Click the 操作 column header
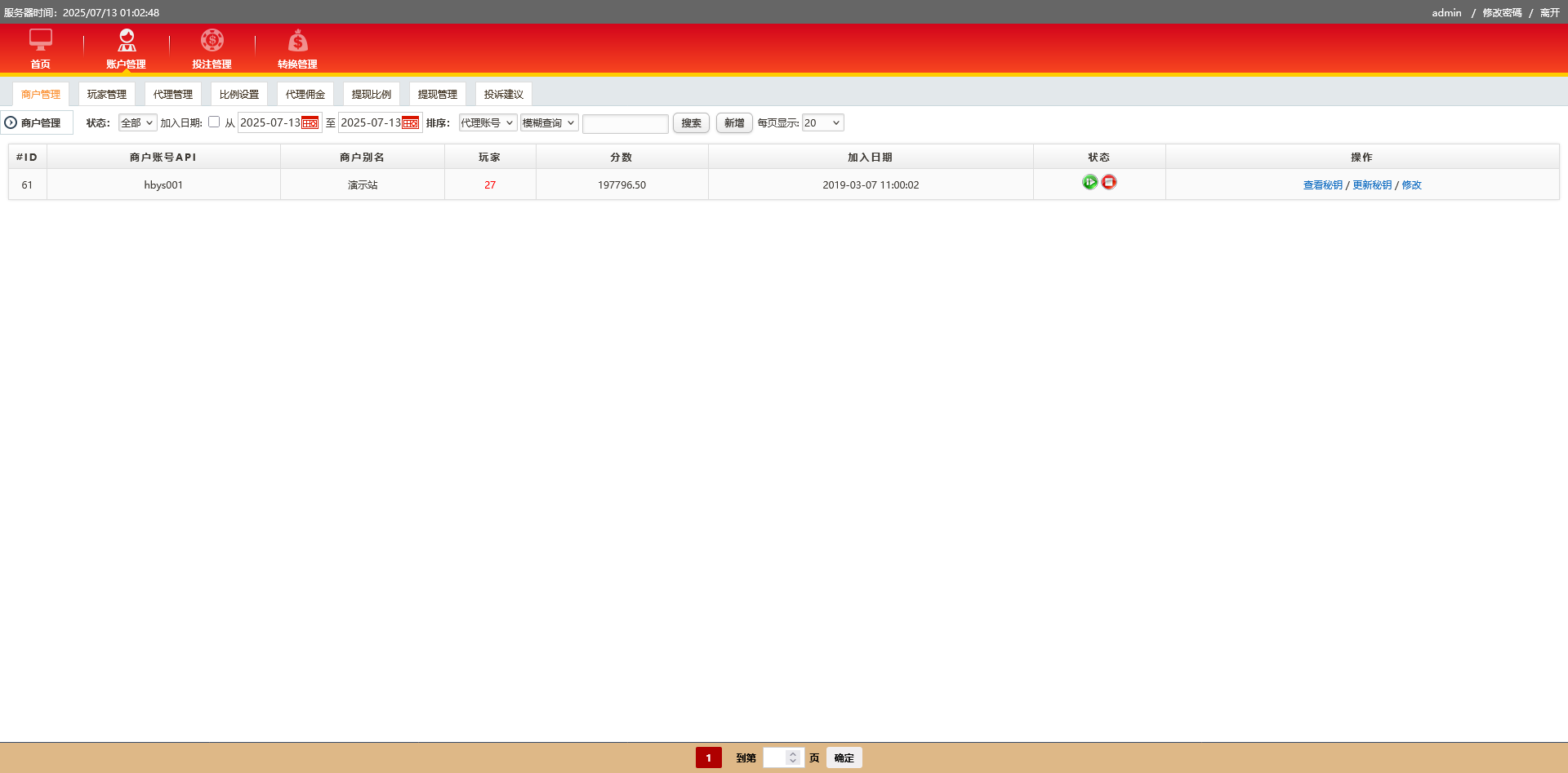Screen dimensions: 1568x773 pos(1362,157)
